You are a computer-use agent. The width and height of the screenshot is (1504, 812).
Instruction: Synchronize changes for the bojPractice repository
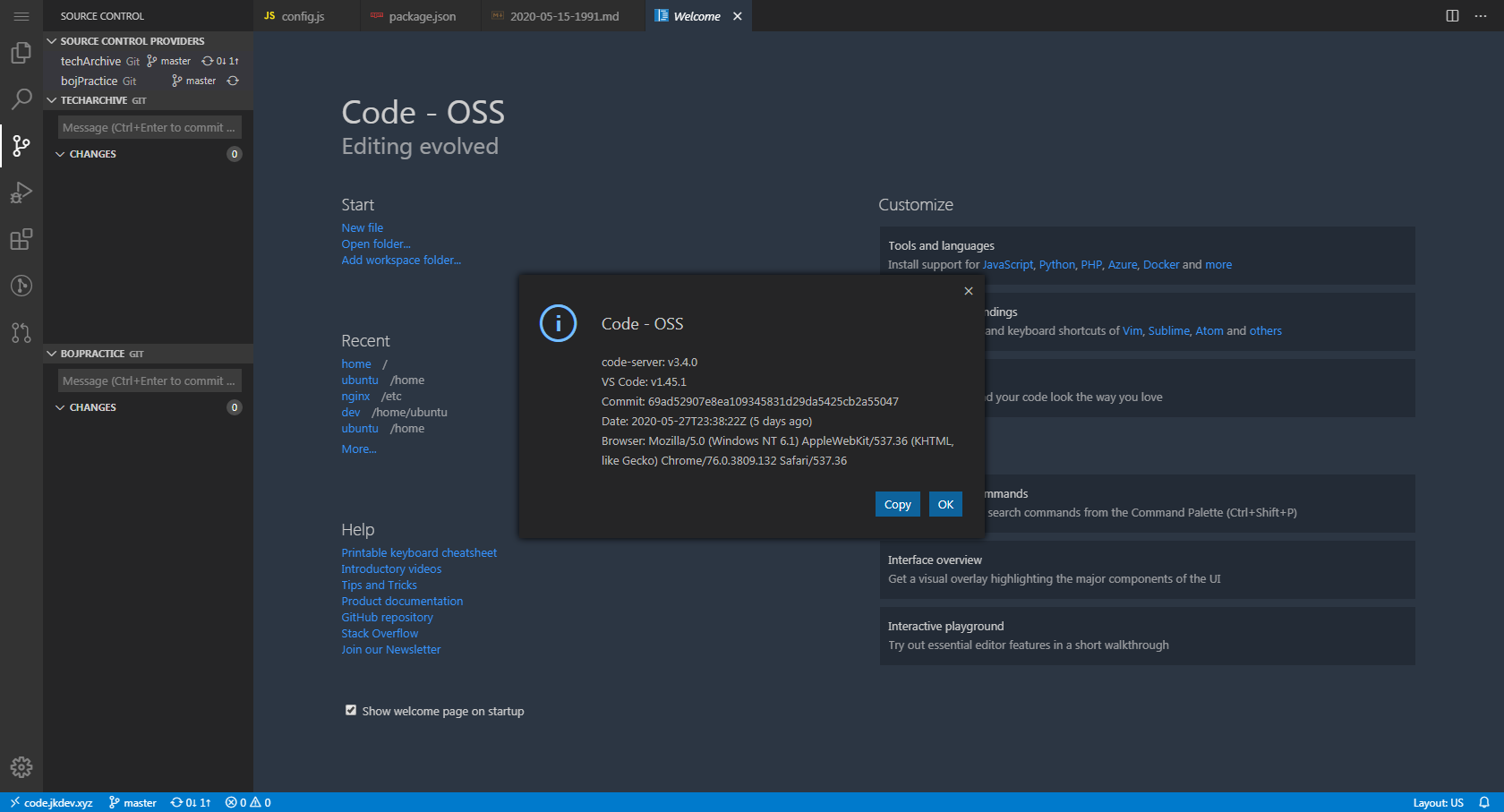[x=233, y=81]
